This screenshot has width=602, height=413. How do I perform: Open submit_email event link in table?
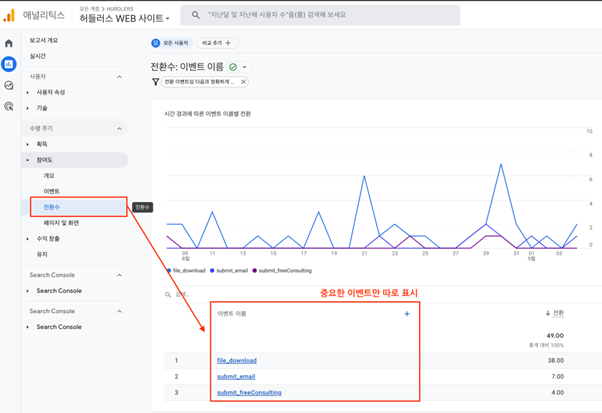(x=236, y=377)
